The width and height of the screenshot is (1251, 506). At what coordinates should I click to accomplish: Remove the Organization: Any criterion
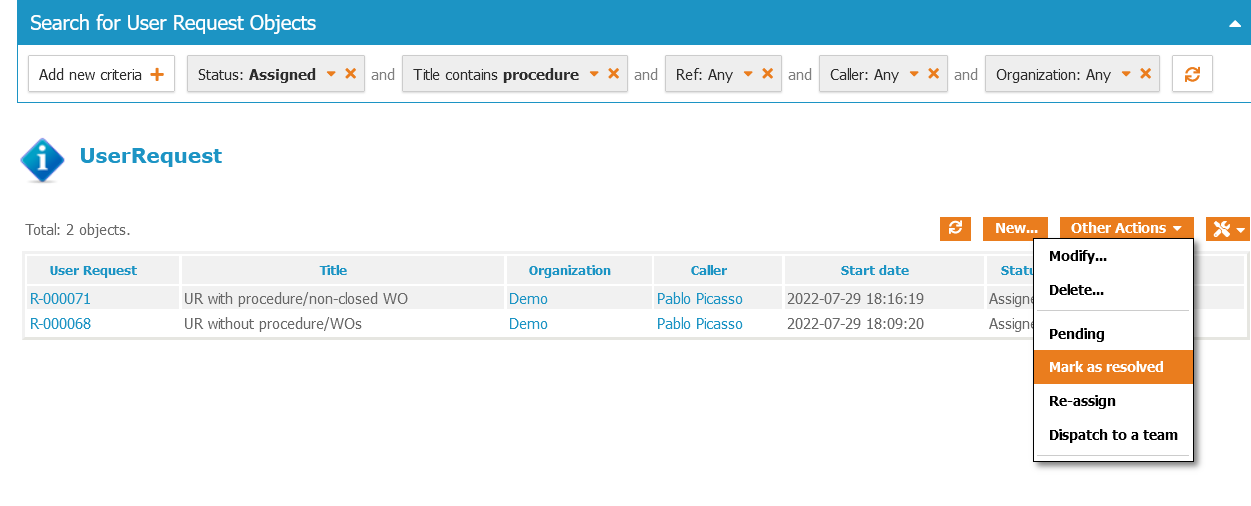pos(1145,74)
